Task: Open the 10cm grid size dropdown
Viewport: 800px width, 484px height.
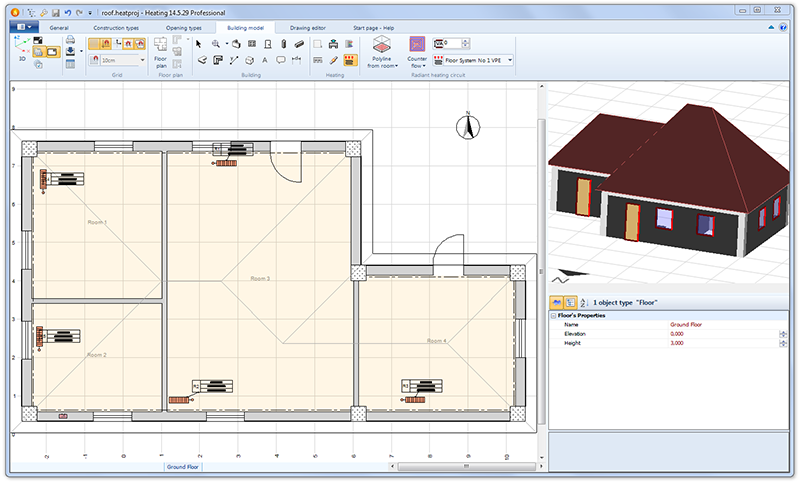Action: 143,60
